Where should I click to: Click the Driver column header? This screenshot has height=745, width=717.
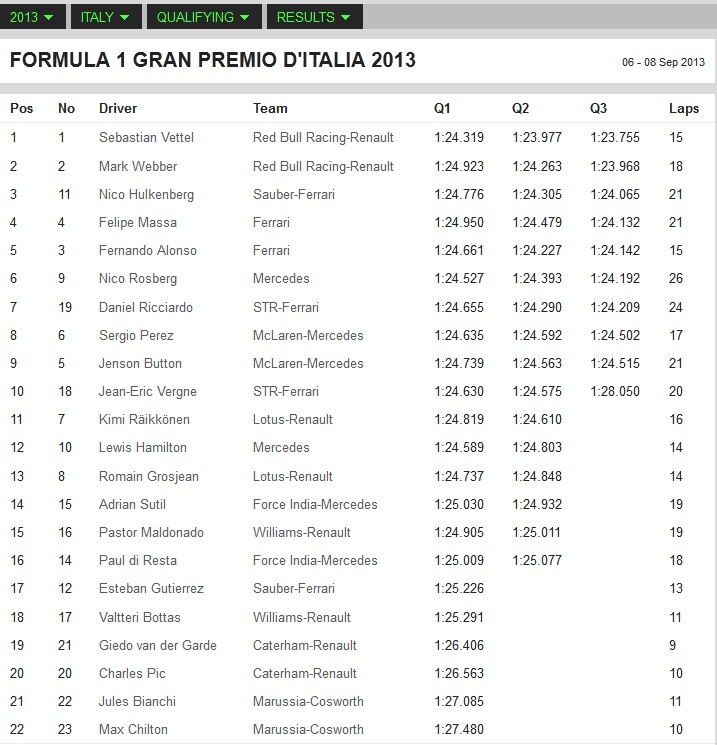tap(118, 108)
